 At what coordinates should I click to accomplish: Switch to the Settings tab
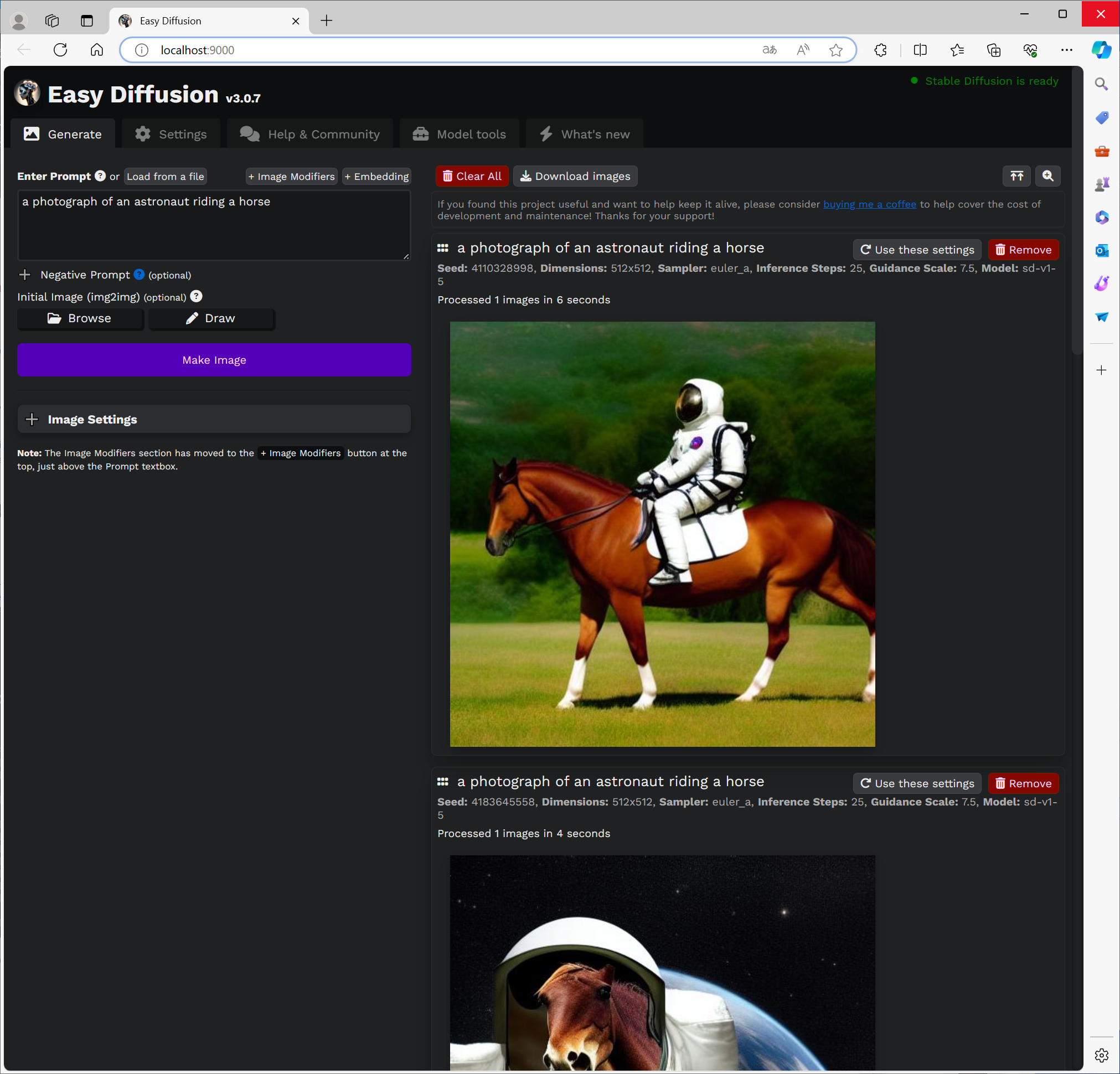pos(171,134)
